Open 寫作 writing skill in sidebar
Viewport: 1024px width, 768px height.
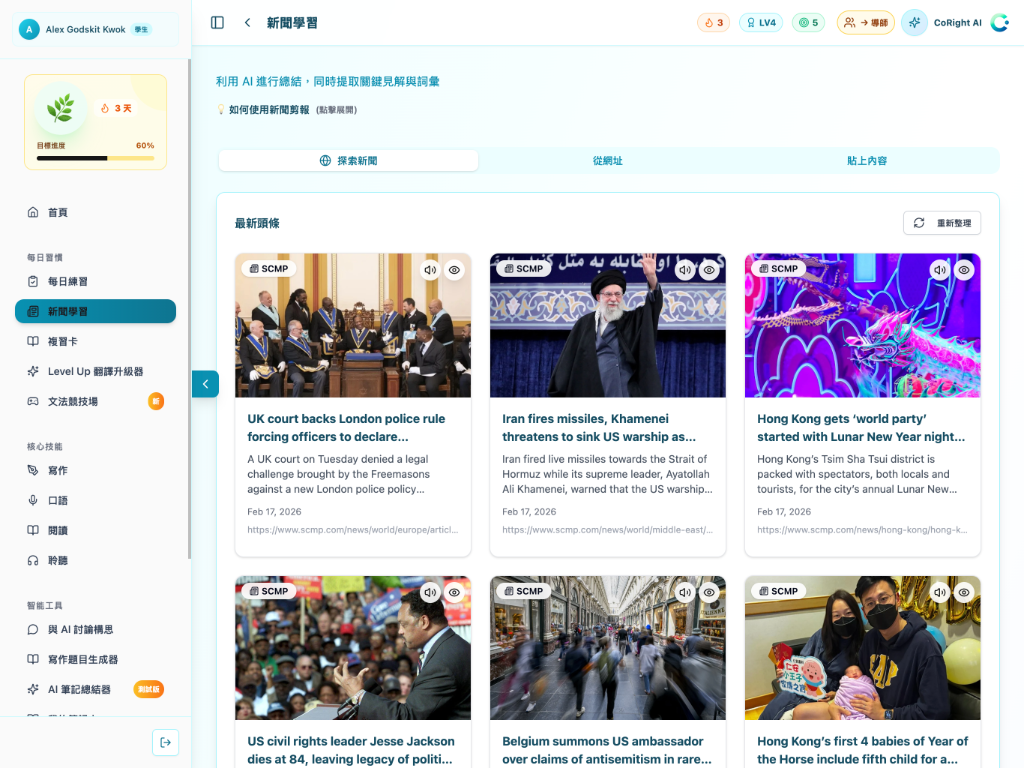(95, 470)
